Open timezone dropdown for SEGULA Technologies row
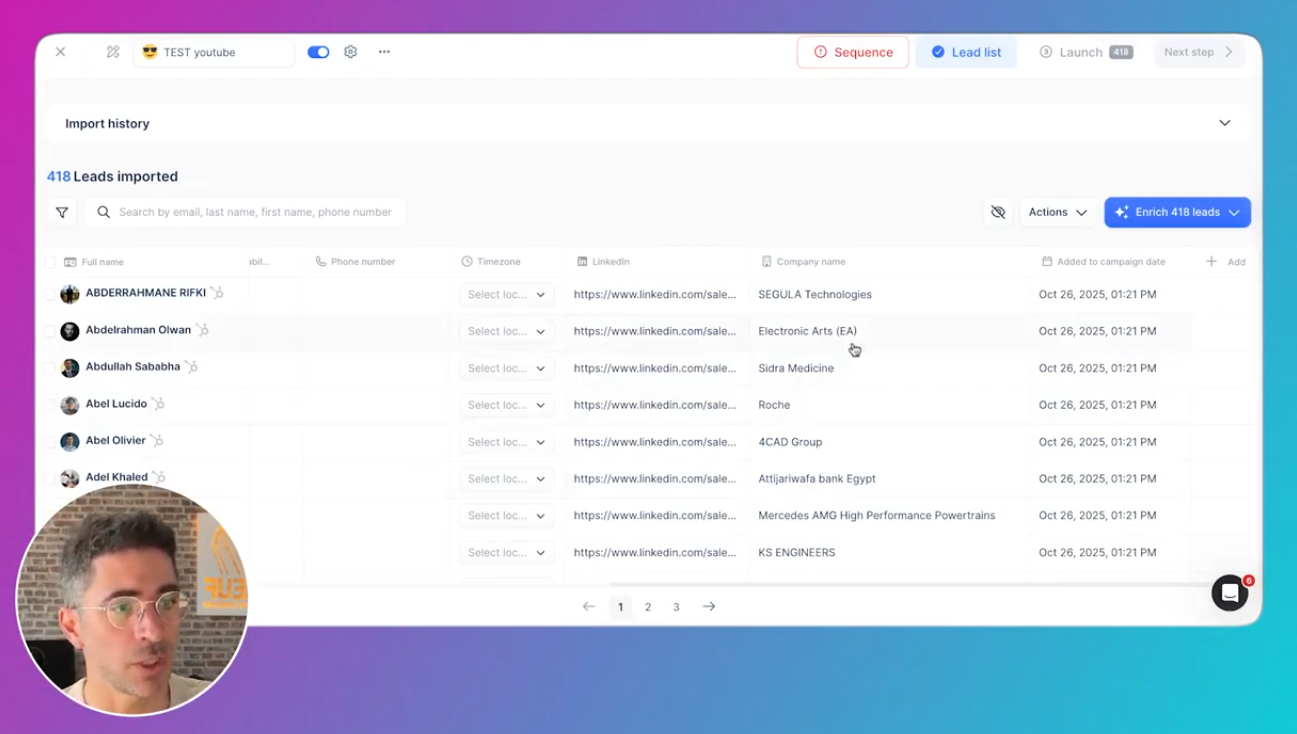The width and height of the screenshot is (1297, 734). pos(506,295)
